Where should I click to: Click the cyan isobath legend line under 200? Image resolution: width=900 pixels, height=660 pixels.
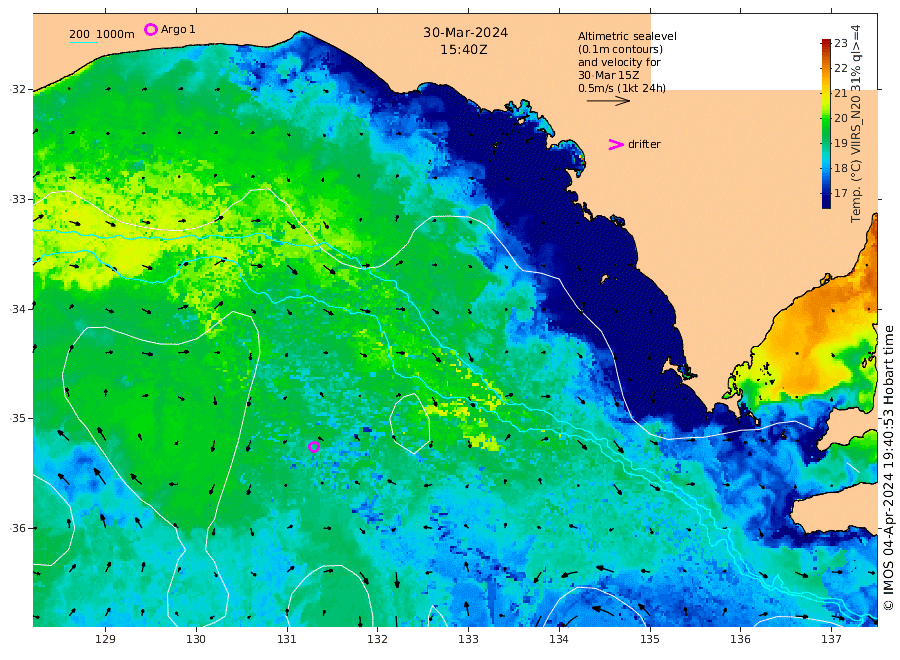[x=83, y=42]
